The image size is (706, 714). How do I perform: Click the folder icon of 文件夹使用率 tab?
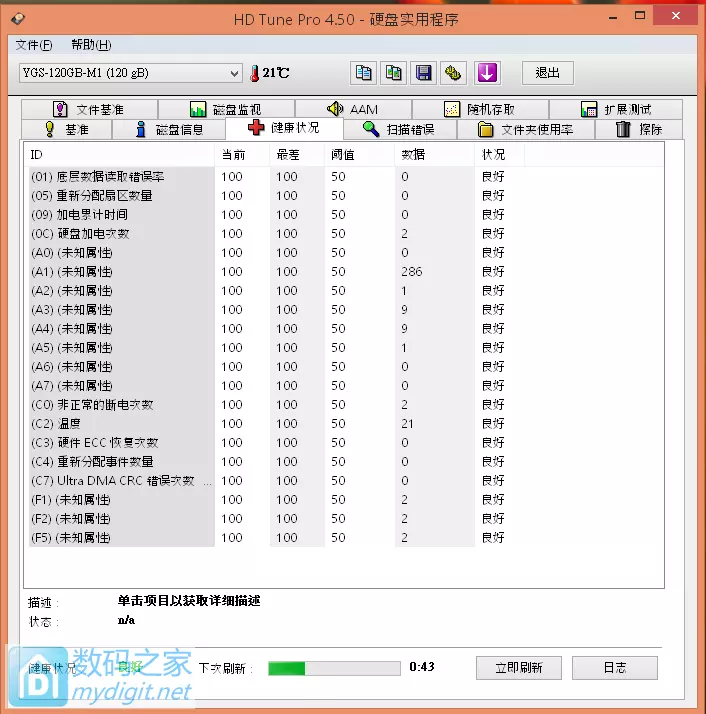[486, 129]
